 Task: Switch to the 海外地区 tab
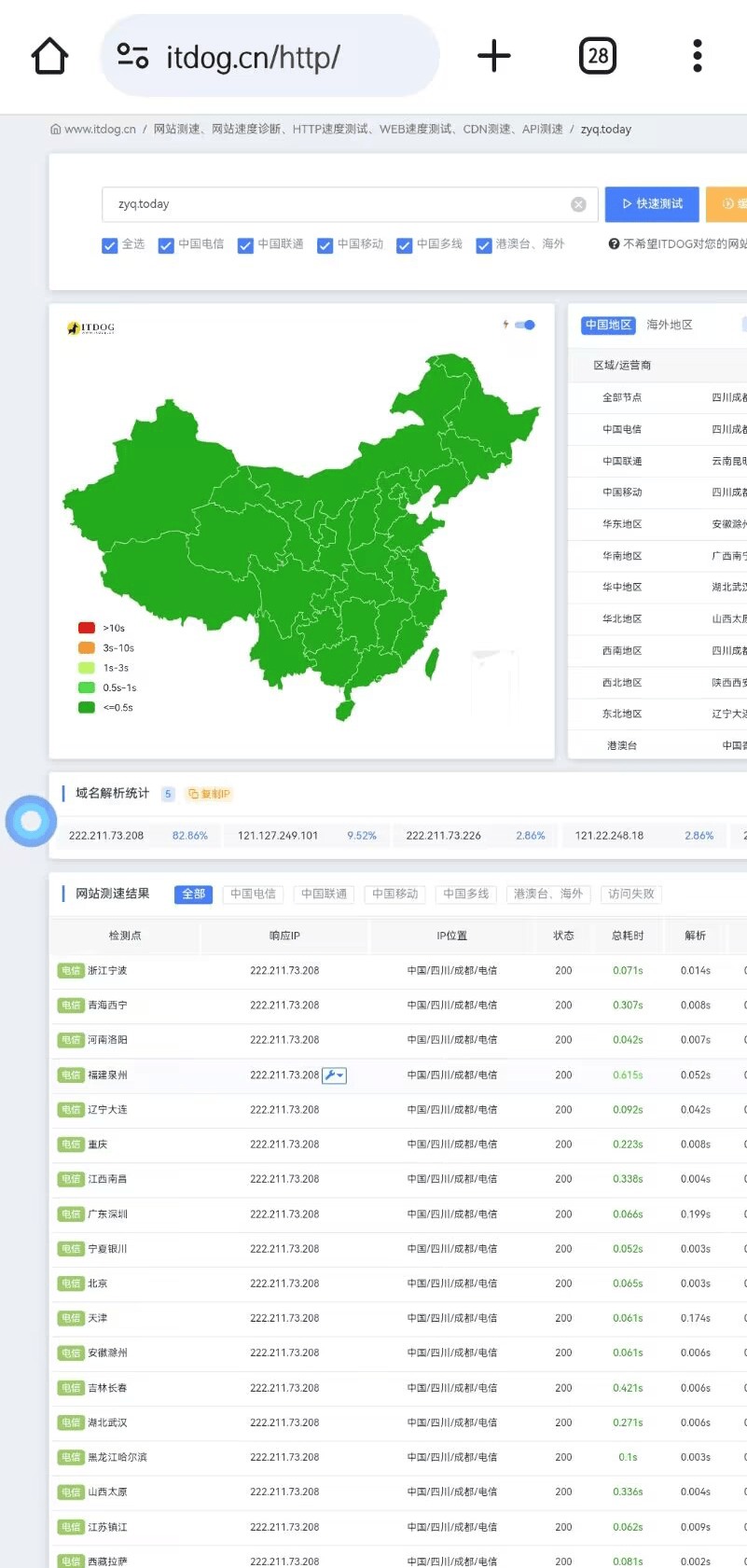pyautogui.click(x=670, y=325)
